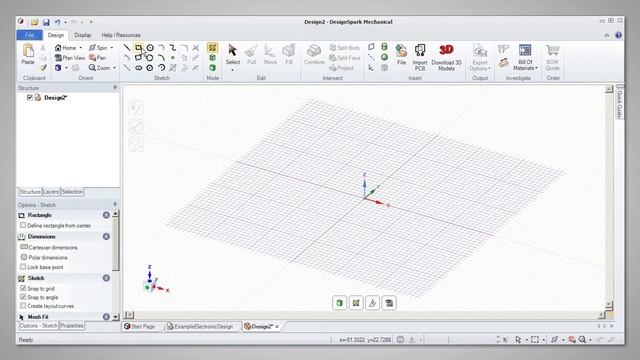Click the Pan tool in Orient group
640x360 pixels.
[98, 58]
